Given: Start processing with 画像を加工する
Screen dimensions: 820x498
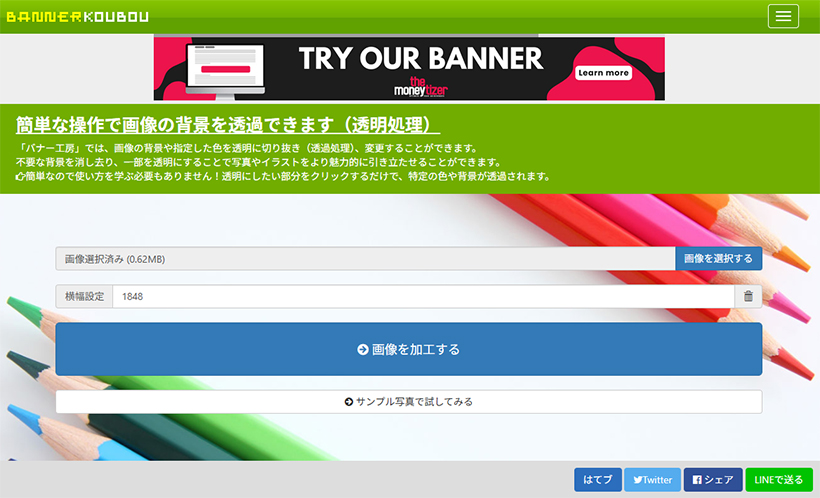Looking at the screenshot, I should [x=408, y=349].
